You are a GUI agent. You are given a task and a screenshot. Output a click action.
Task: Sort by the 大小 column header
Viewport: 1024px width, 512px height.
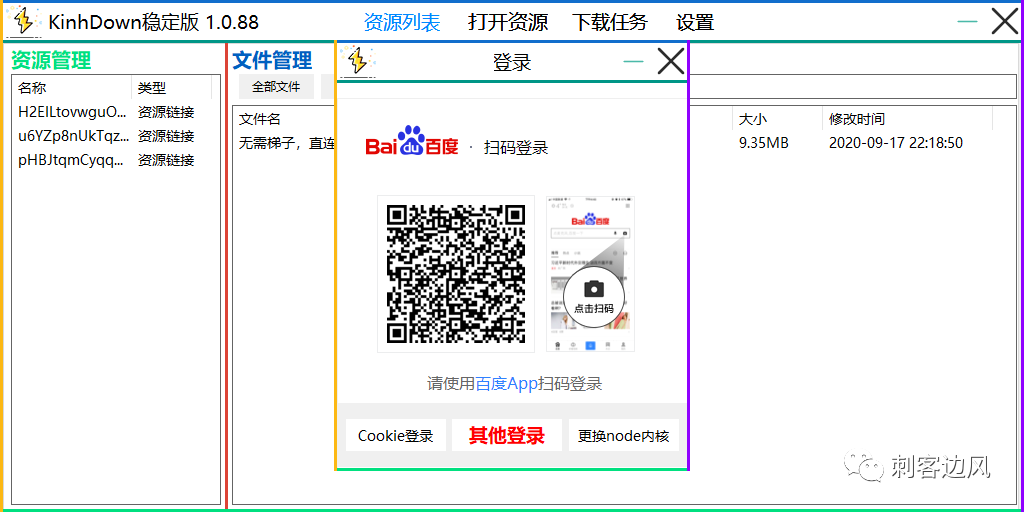coord(776,119)
